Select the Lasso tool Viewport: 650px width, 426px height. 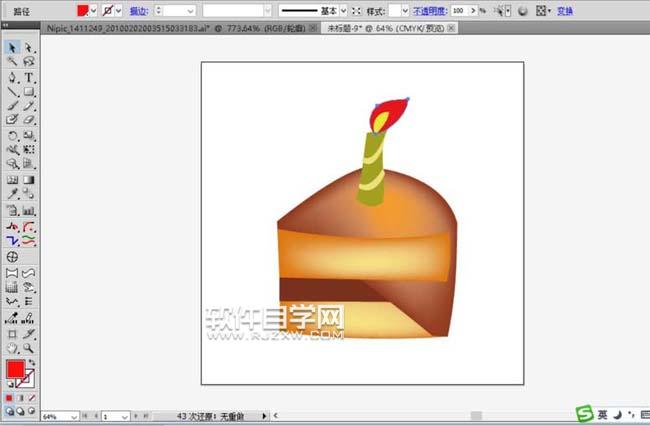tap(29, 62)
